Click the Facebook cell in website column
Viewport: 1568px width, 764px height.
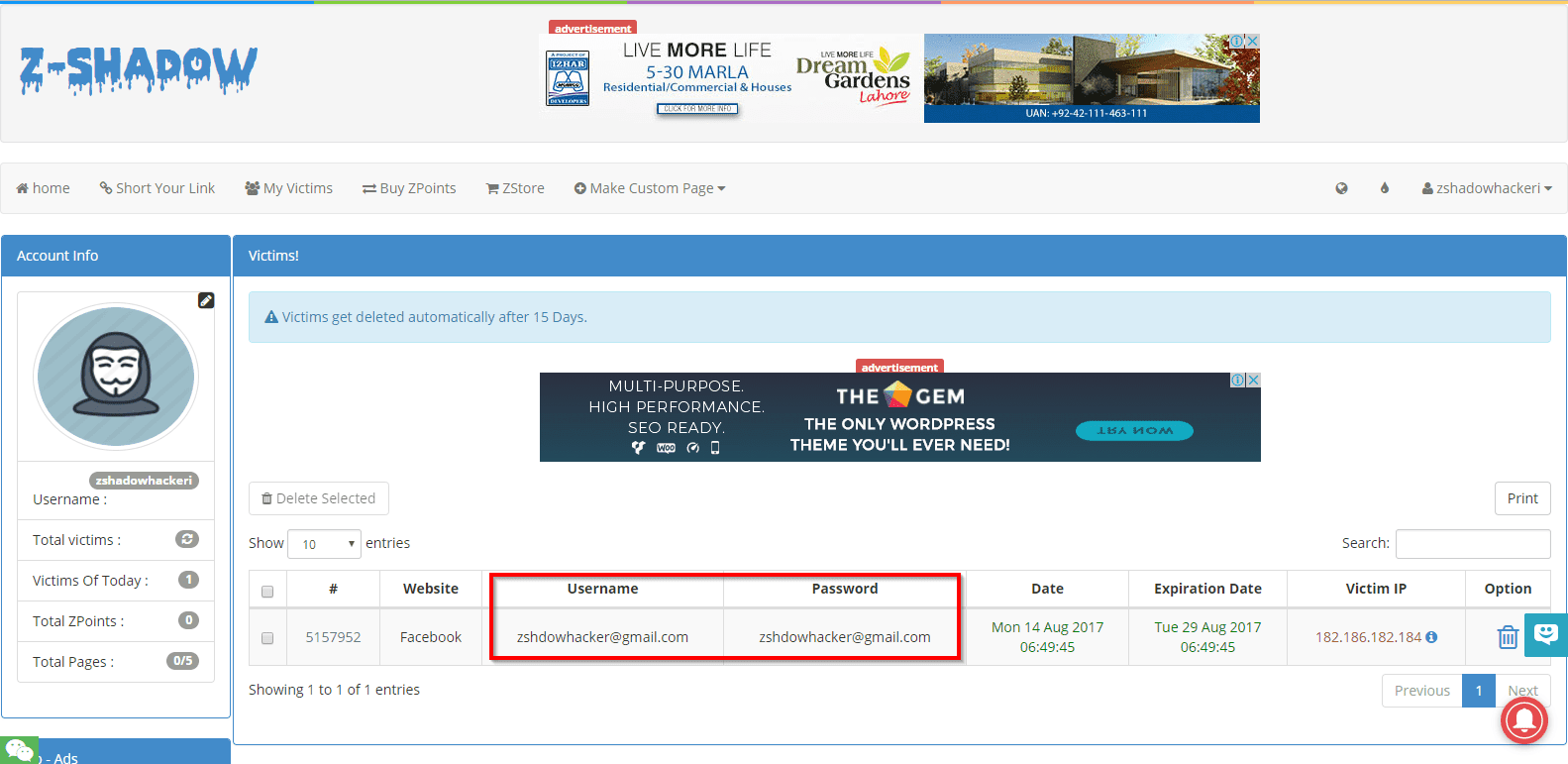click(x=431, y=637)
